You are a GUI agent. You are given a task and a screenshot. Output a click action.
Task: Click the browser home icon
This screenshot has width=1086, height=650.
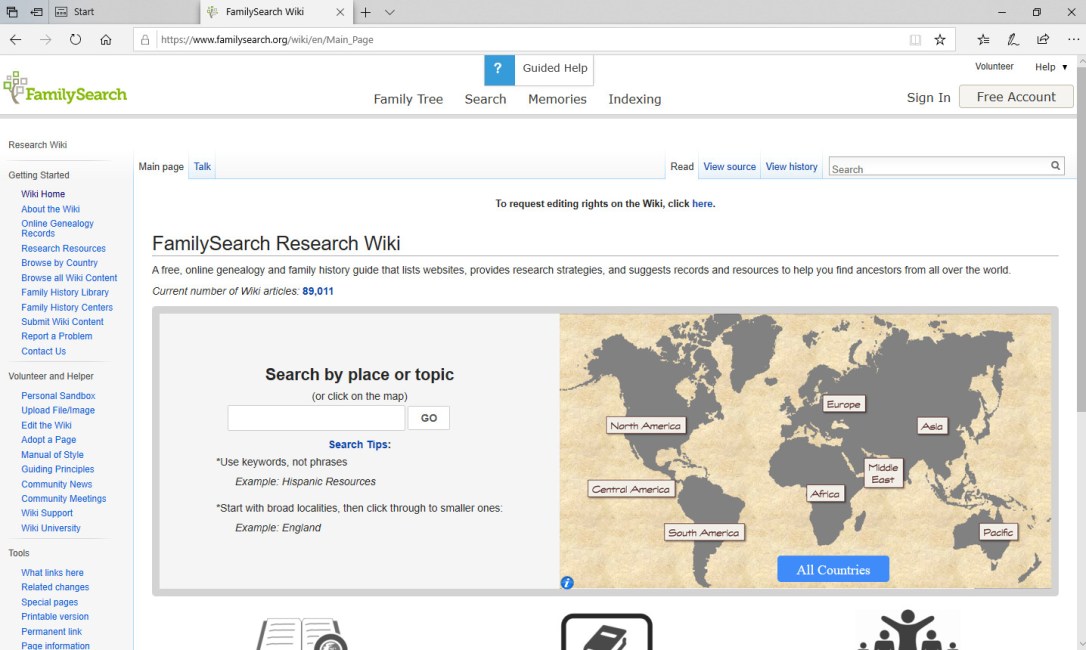(x=106, y=39)
